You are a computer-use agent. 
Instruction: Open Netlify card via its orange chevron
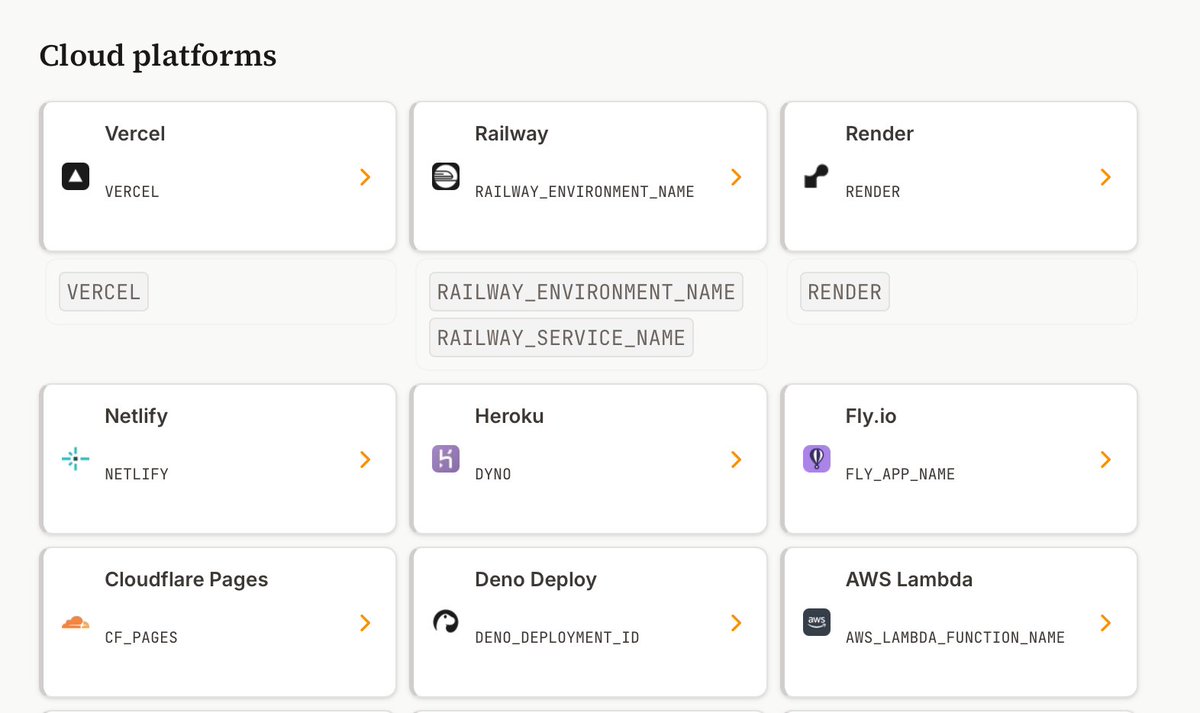coord(366,459)
